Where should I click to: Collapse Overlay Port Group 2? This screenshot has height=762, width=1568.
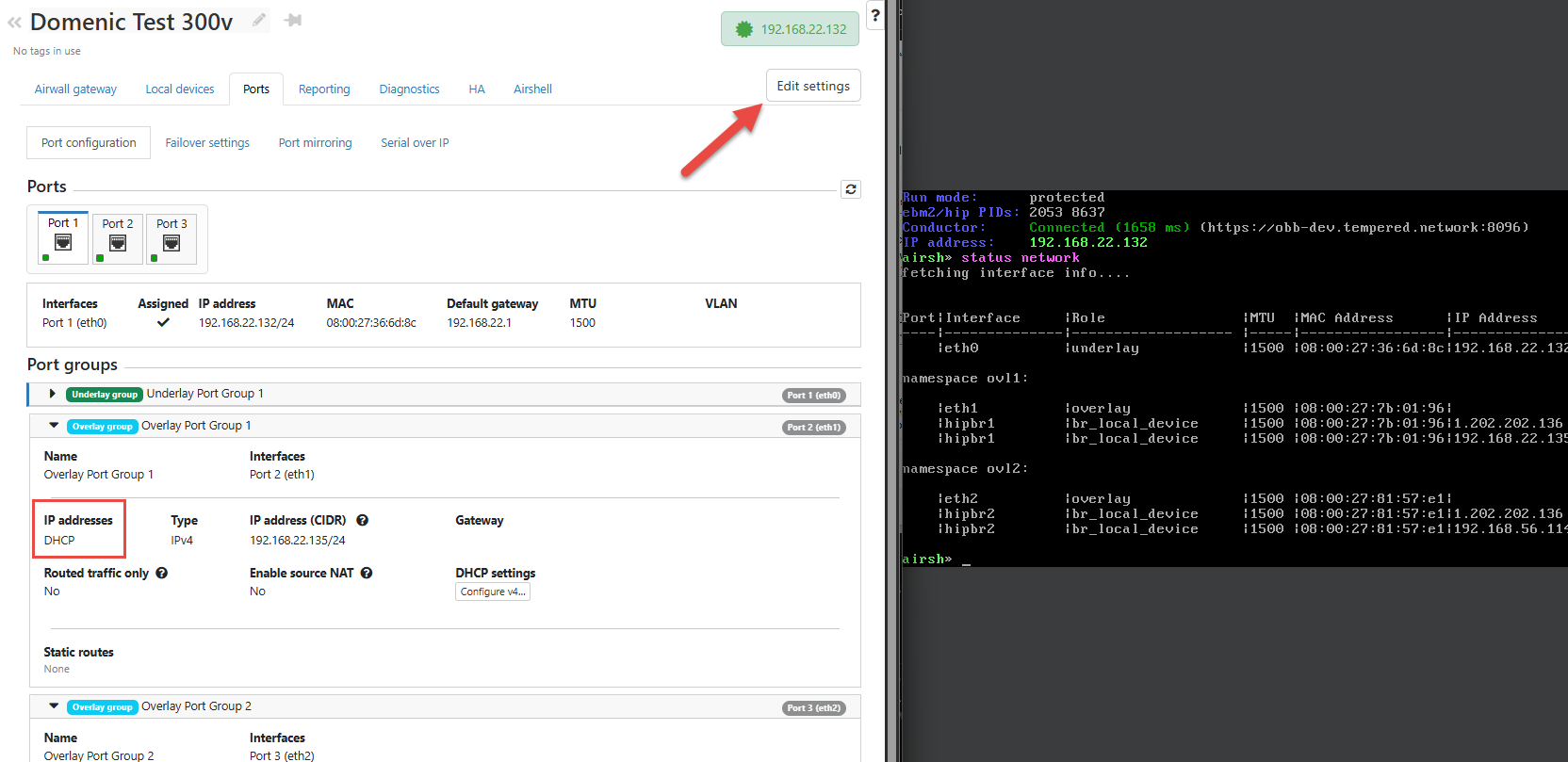coord(54,706)
